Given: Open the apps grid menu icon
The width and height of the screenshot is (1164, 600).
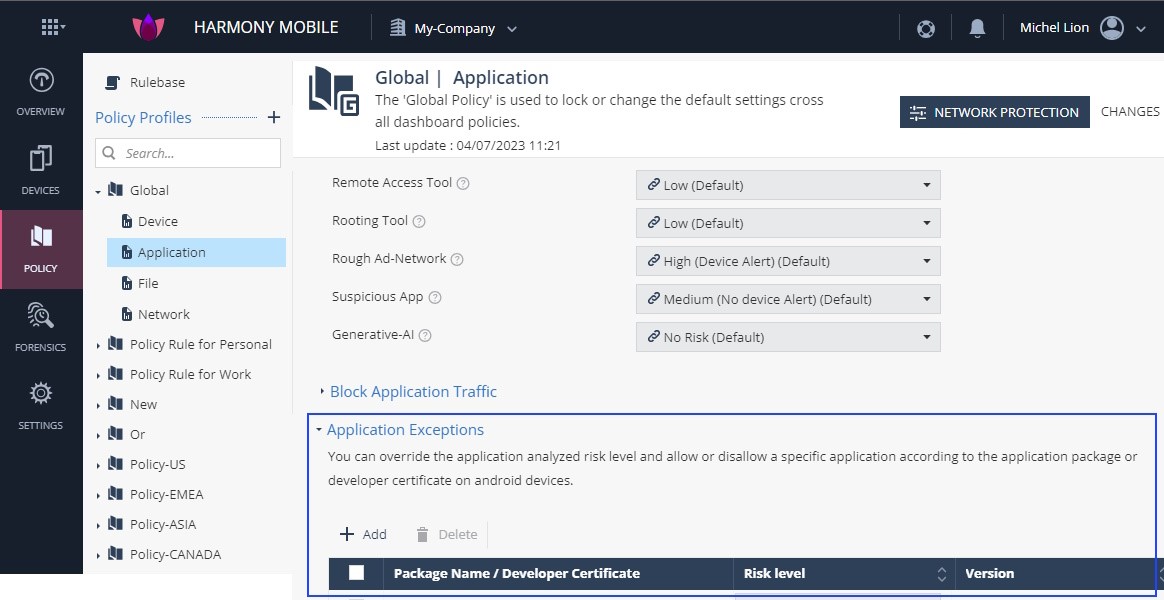Looking at the screenshot, I should tap(53, 27).
